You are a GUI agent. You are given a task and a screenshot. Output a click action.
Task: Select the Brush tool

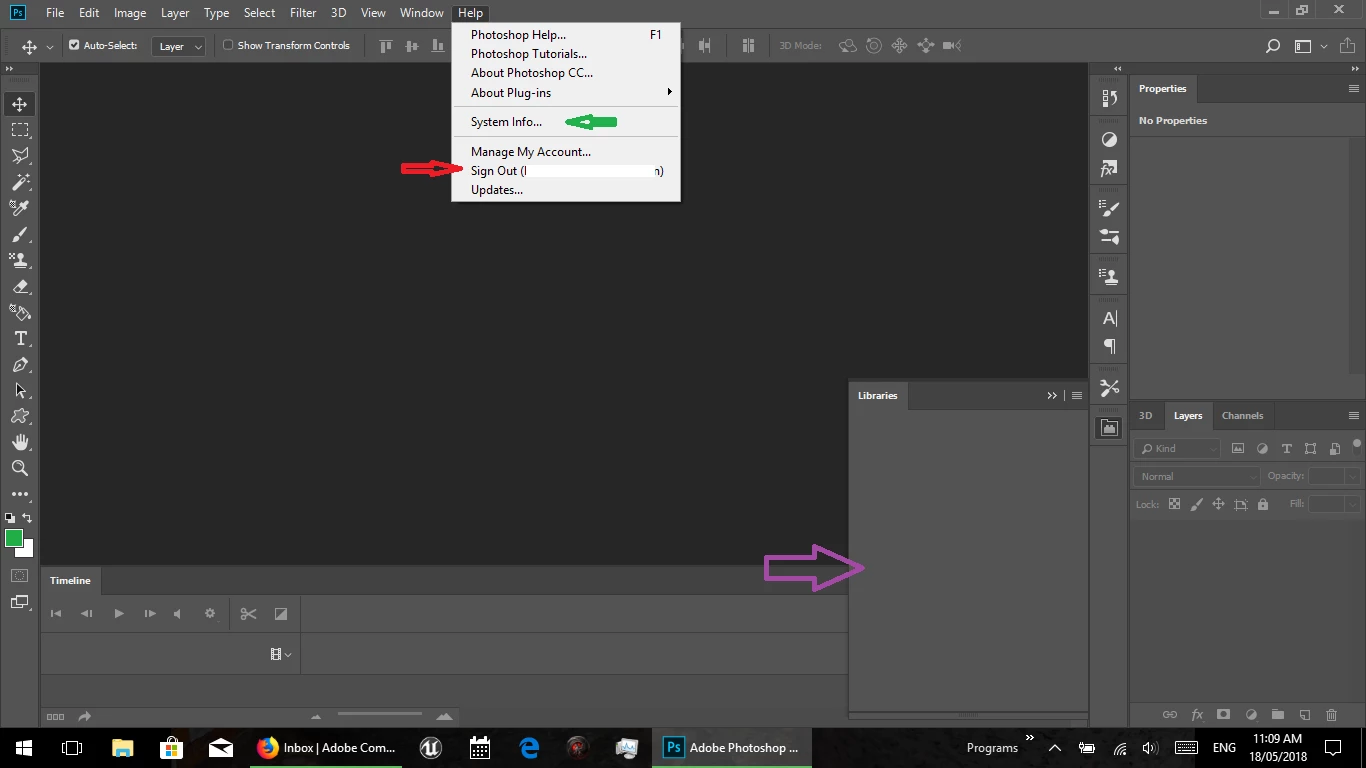tap(19, 234)
